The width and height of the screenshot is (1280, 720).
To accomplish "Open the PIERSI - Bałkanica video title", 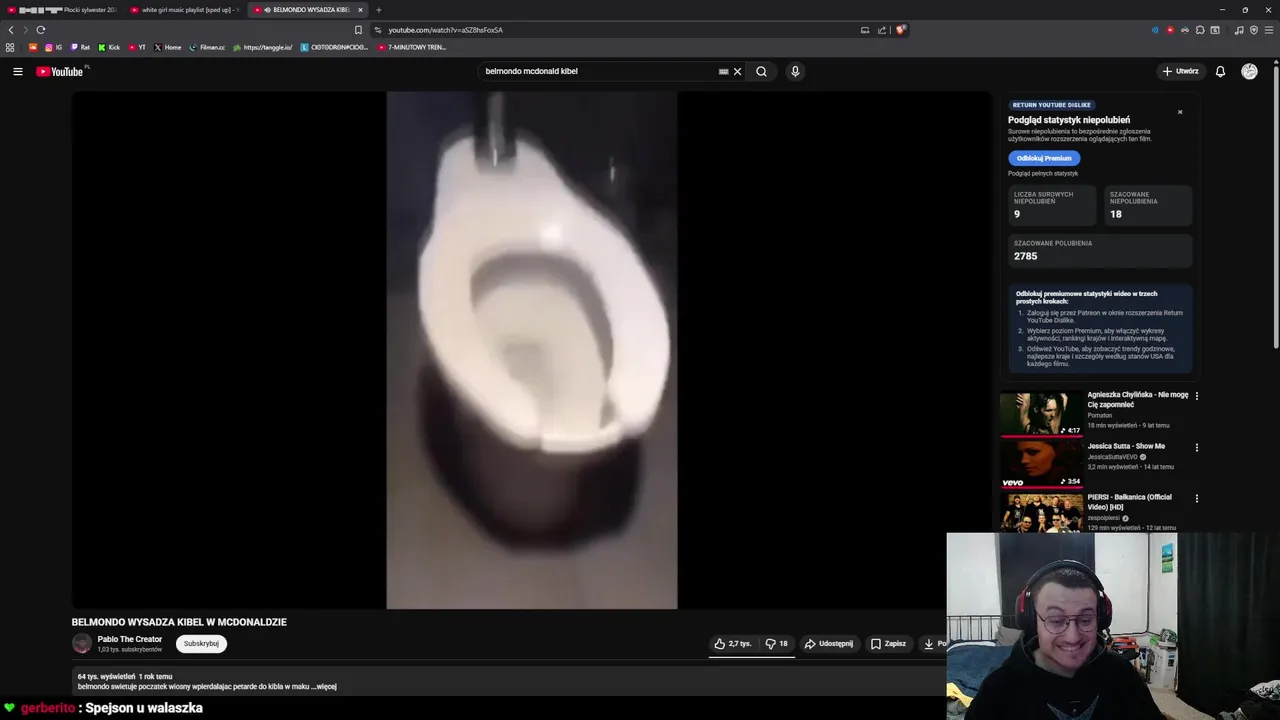I will click(1130, 502).
